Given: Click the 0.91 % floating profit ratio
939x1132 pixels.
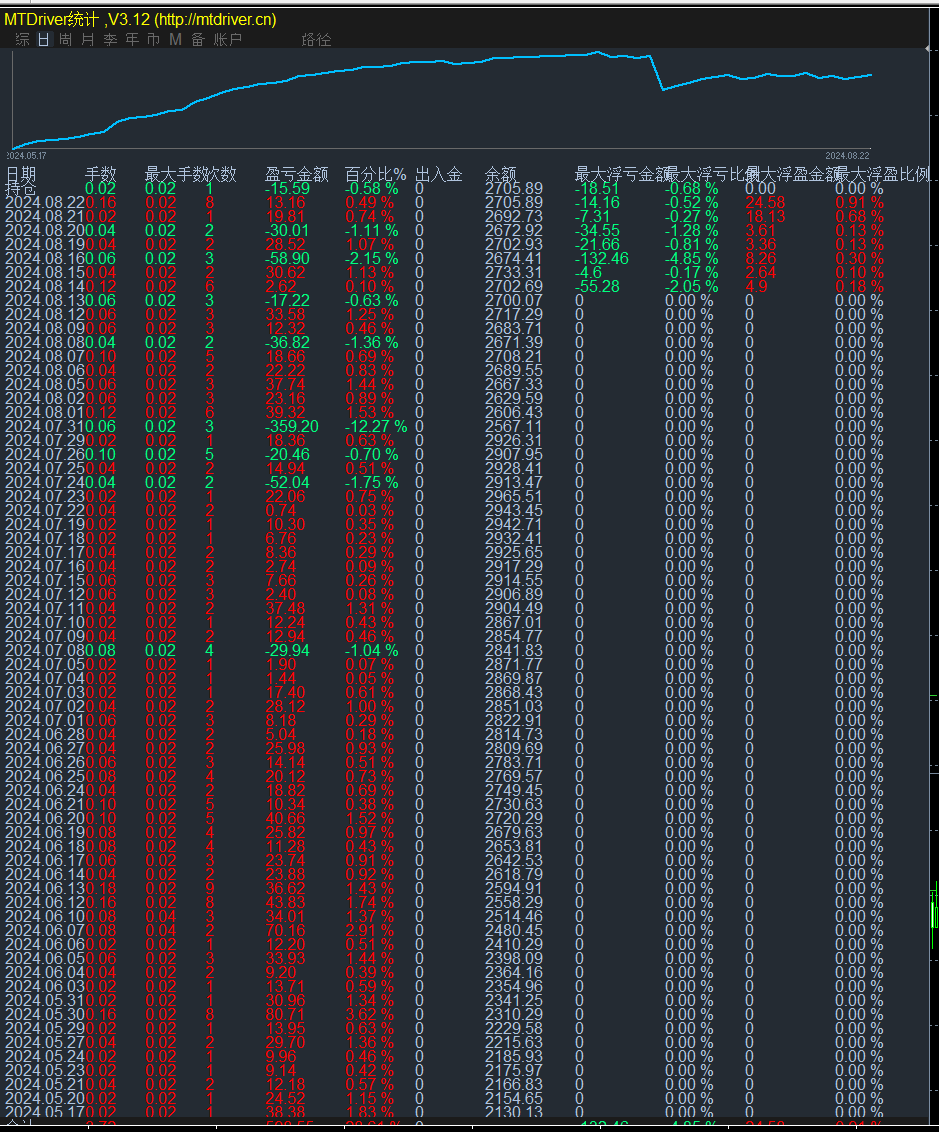Looking at the screenshot, I should (x=860, y=202).
